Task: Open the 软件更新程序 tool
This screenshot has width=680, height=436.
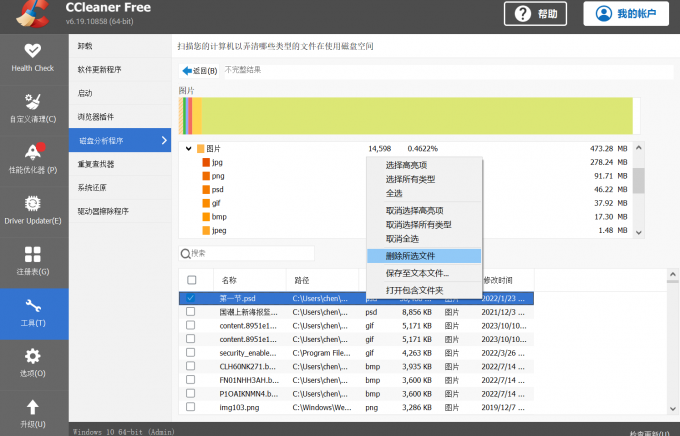Action: point(120,69)
